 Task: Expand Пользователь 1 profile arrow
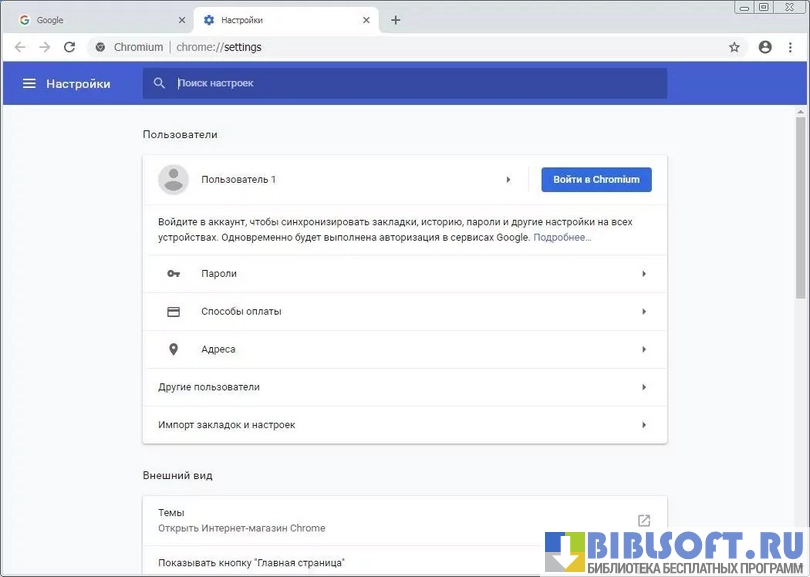coord(508,180)
